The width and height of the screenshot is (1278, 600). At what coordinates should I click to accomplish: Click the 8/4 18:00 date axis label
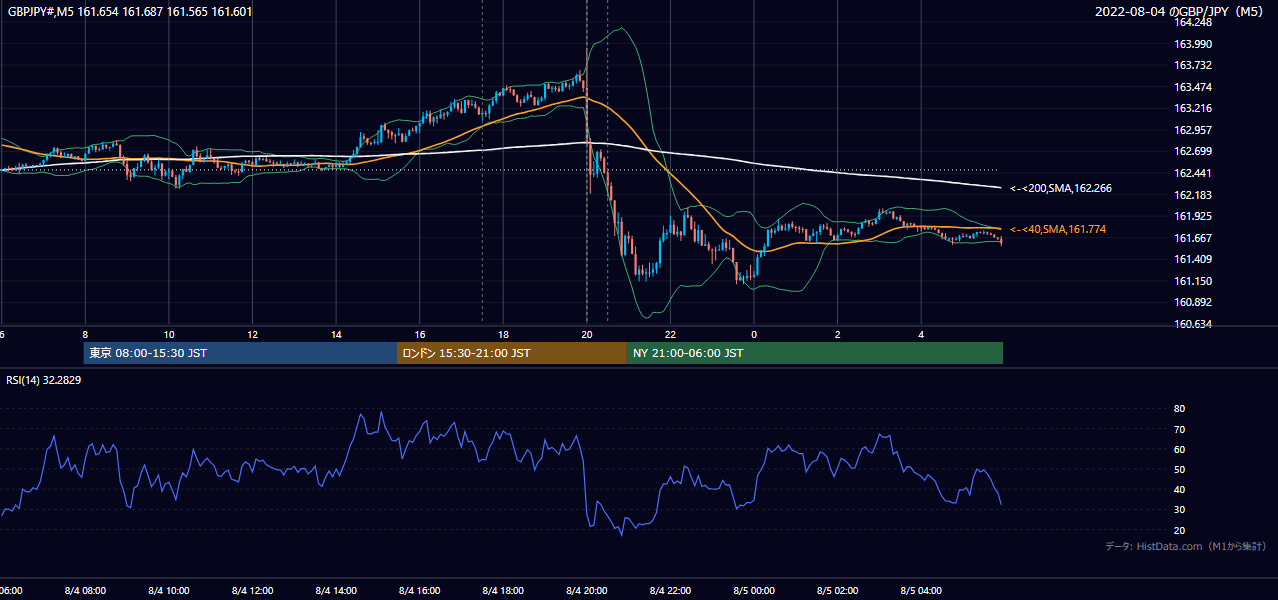[503, 591]
